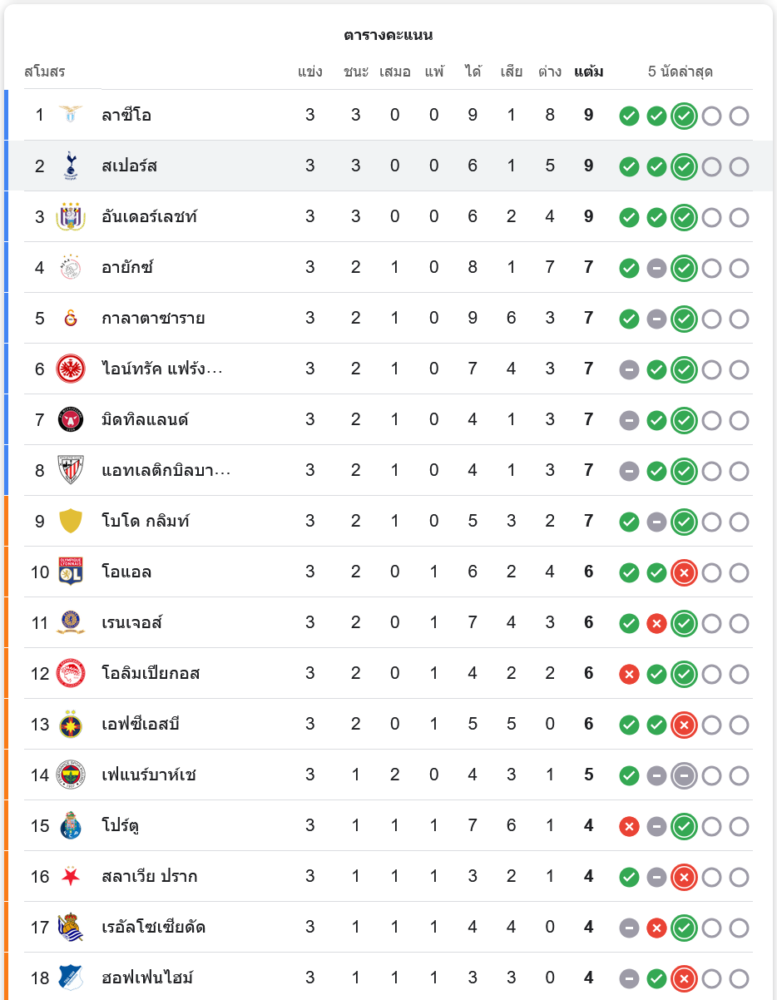777x1000 pixels.
Task: Click the ตารางคะแนน table title
Action: coord(388,35)
